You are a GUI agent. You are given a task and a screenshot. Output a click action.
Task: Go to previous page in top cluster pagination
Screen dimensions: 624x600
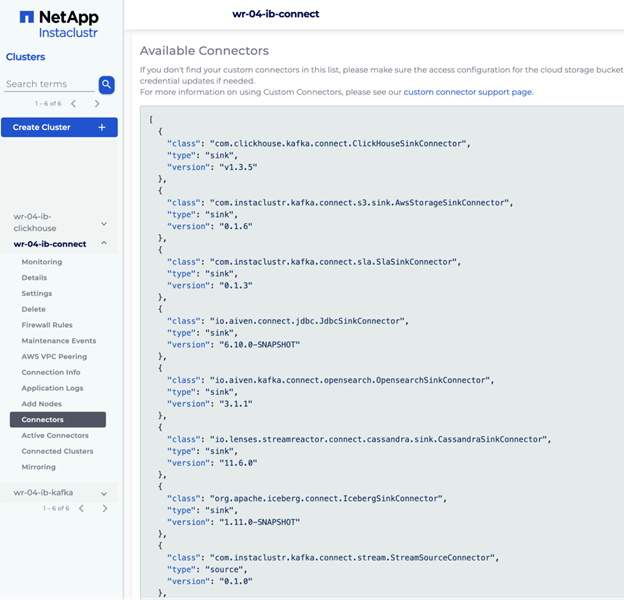(x=74, y=104)
